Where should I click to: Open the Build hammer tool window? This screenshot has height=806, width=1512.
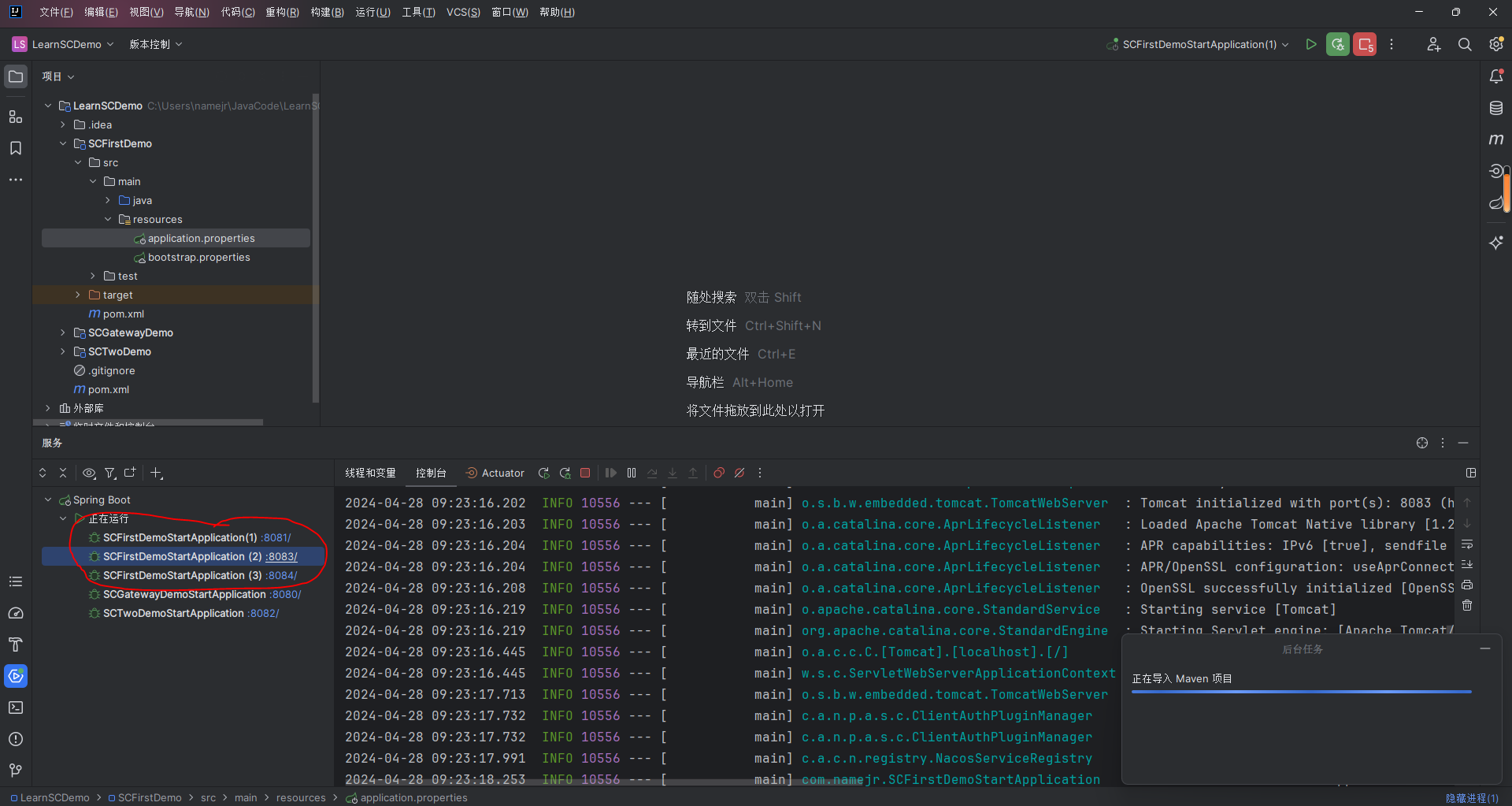click(16, 644)
